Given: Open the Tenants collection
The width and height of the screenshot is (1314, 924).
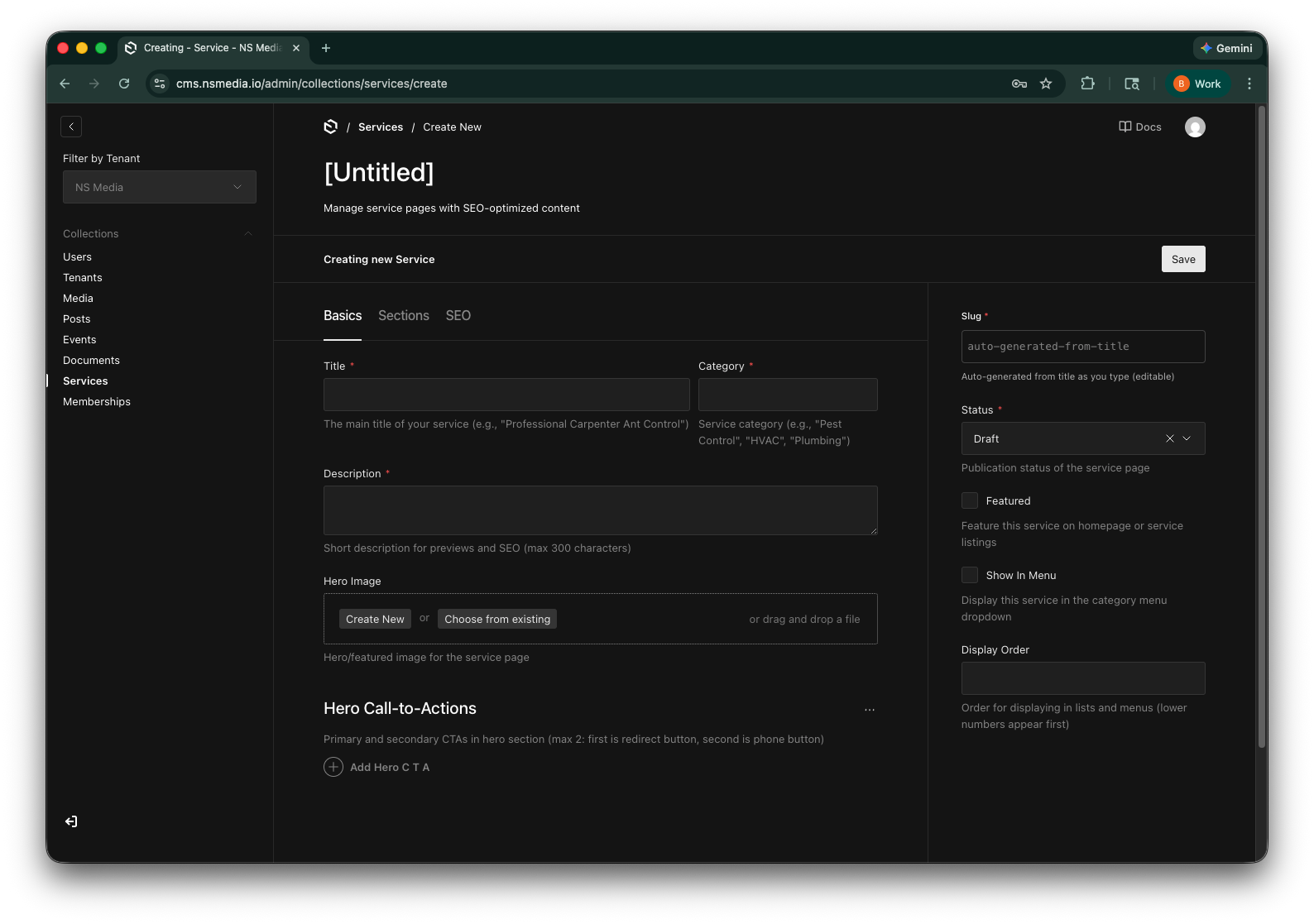Looking at the screenshot, I should (x=83, y=278).
